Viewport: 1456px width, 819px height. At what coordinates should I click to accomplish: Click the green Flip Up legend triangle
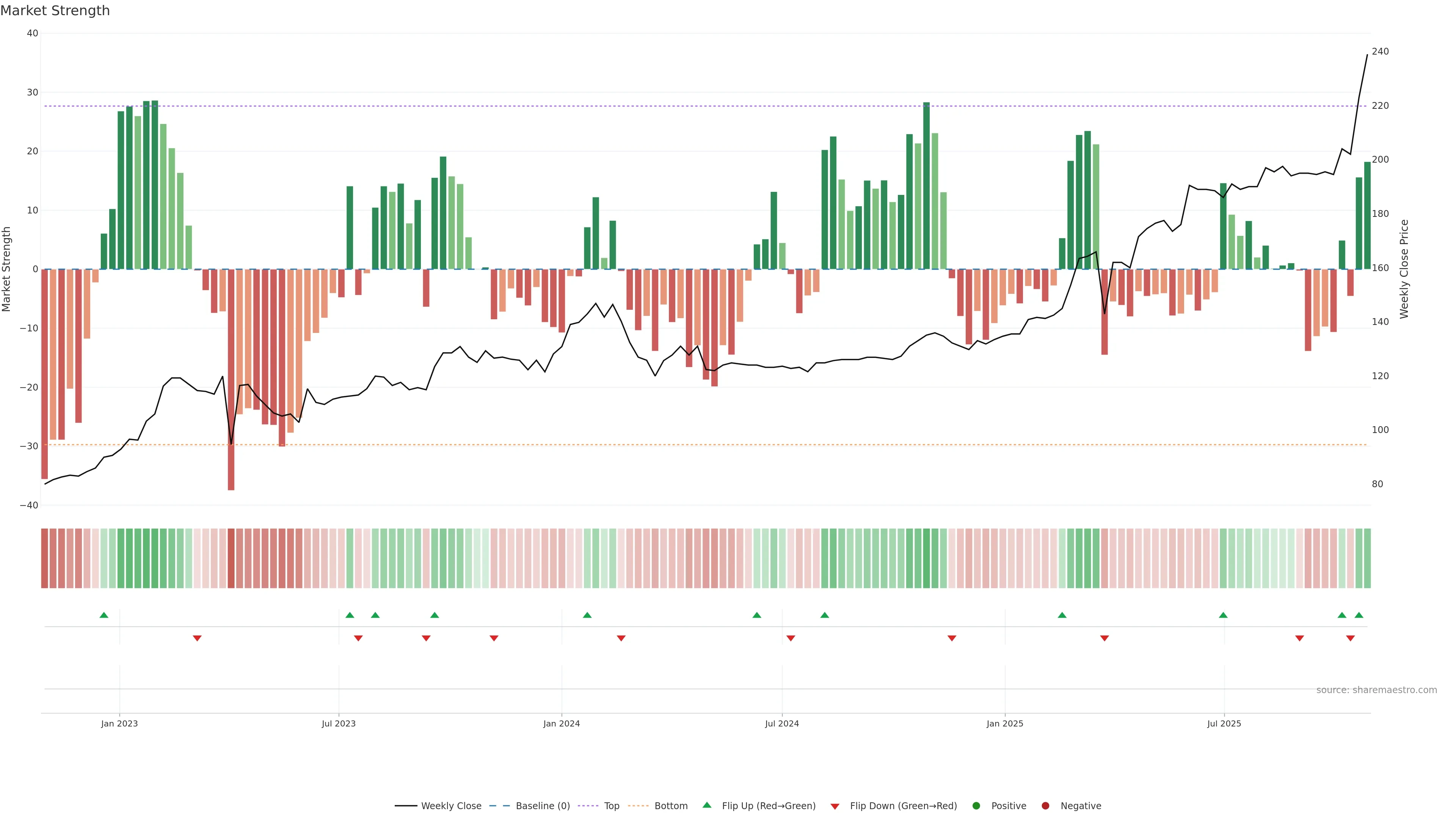[706, 805]
